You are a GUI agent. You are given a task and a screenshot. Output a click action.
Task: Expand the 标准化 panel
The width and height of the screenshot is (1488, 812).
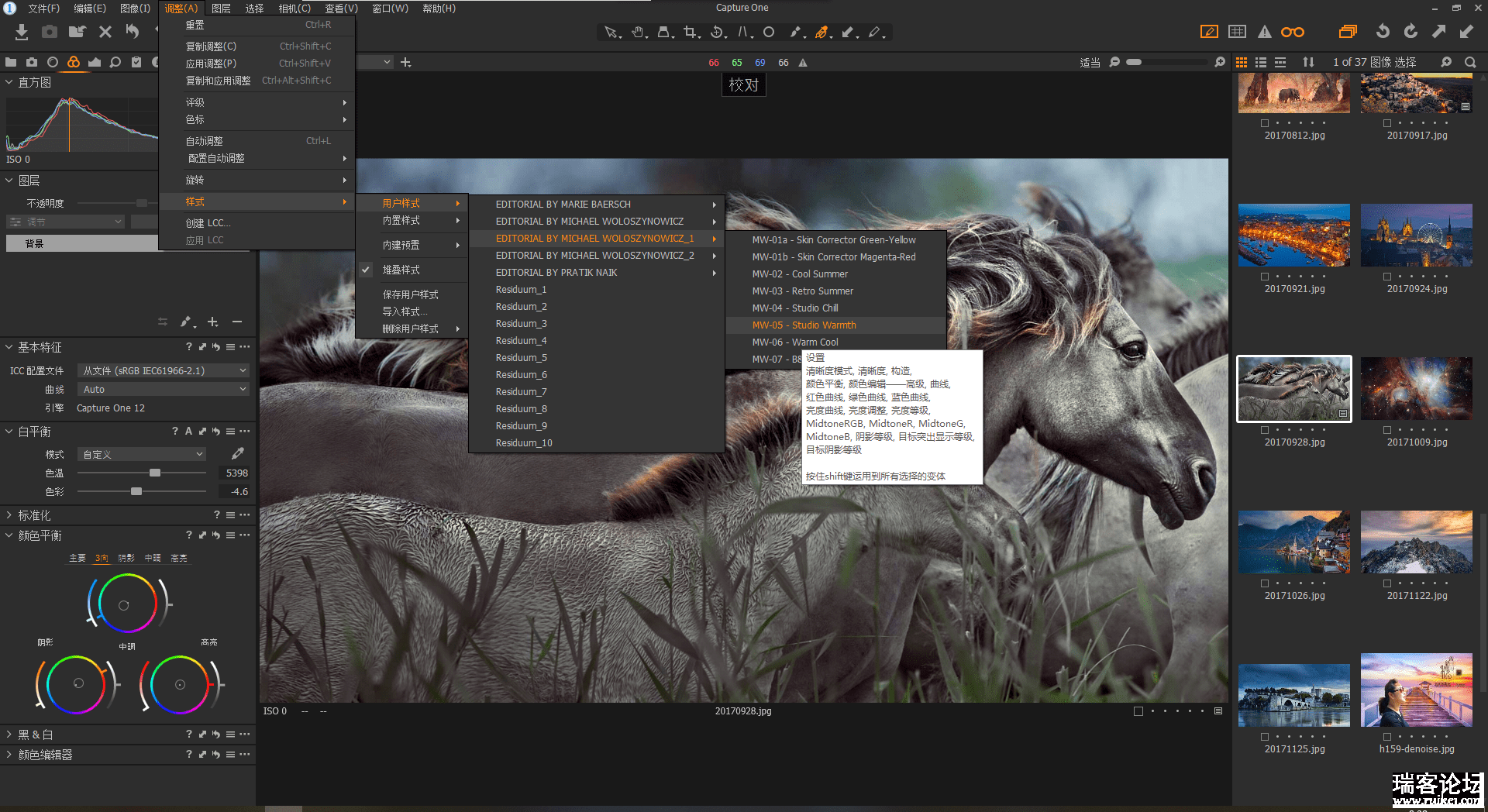click(9, 514)
